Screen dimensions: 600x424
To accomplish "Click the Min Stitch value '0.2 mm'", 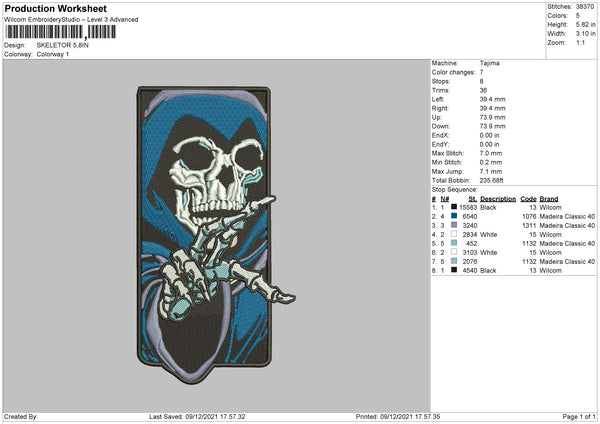I will [491, 162].
